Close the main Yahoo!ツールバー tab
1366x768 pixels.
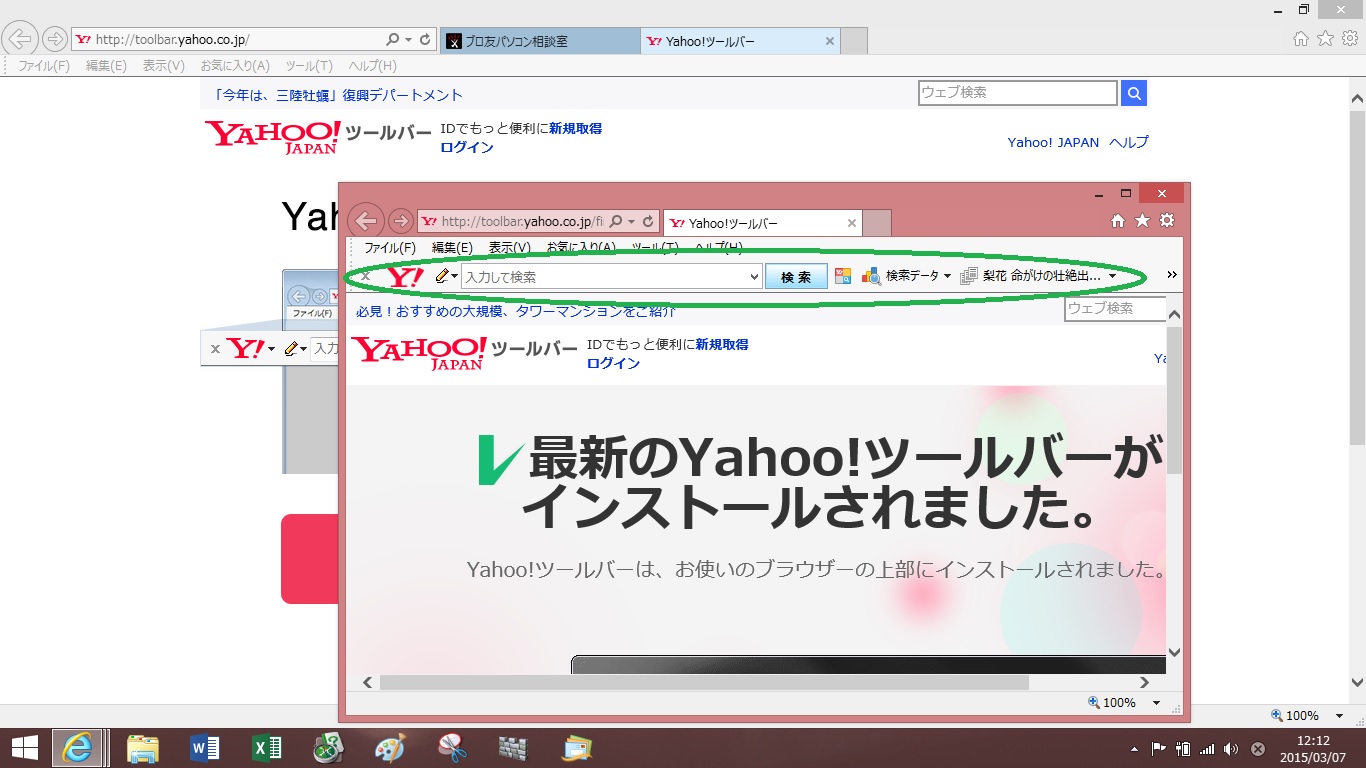830,41
